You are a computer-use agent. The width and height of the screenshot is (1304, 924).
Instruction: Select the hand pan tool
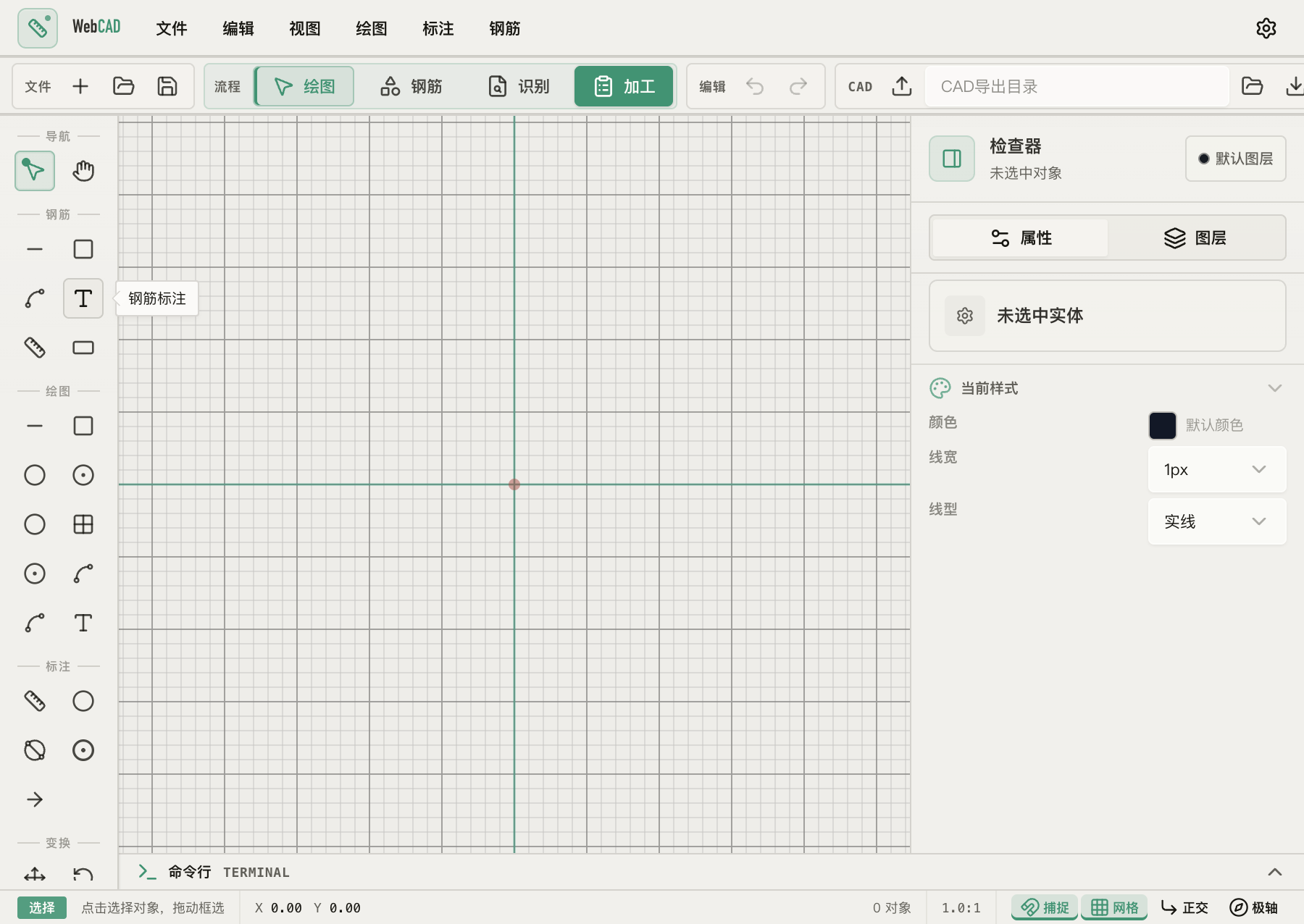click(x=83, y=171)
